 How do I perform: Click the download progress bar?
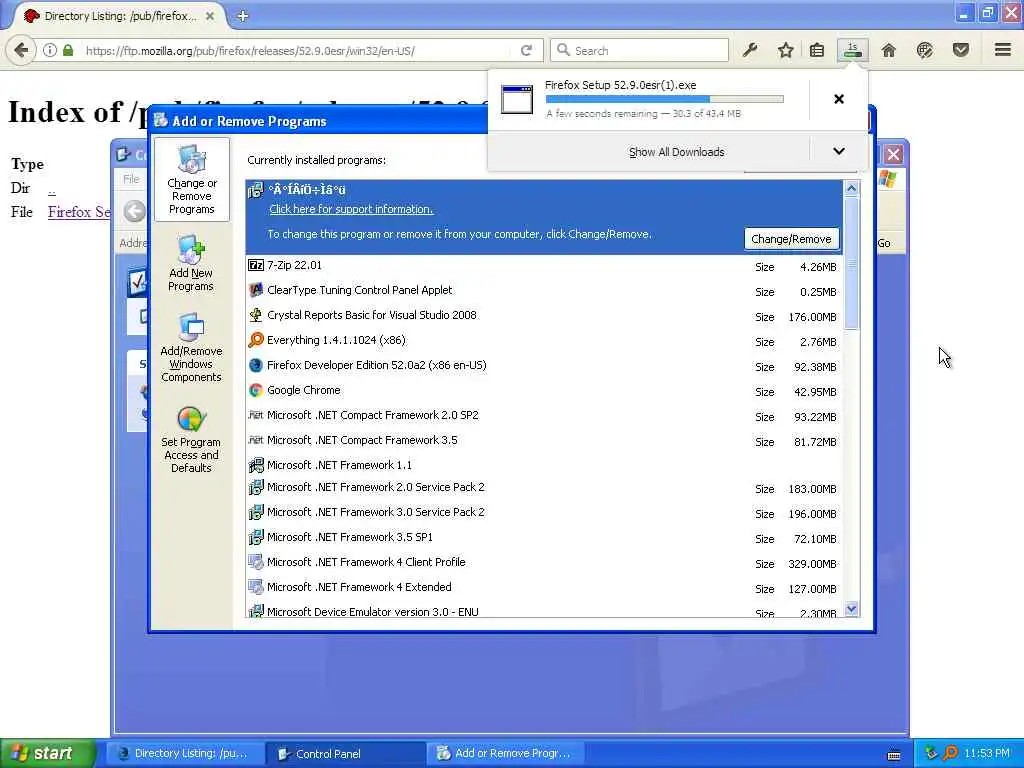[x=664, y=99]
